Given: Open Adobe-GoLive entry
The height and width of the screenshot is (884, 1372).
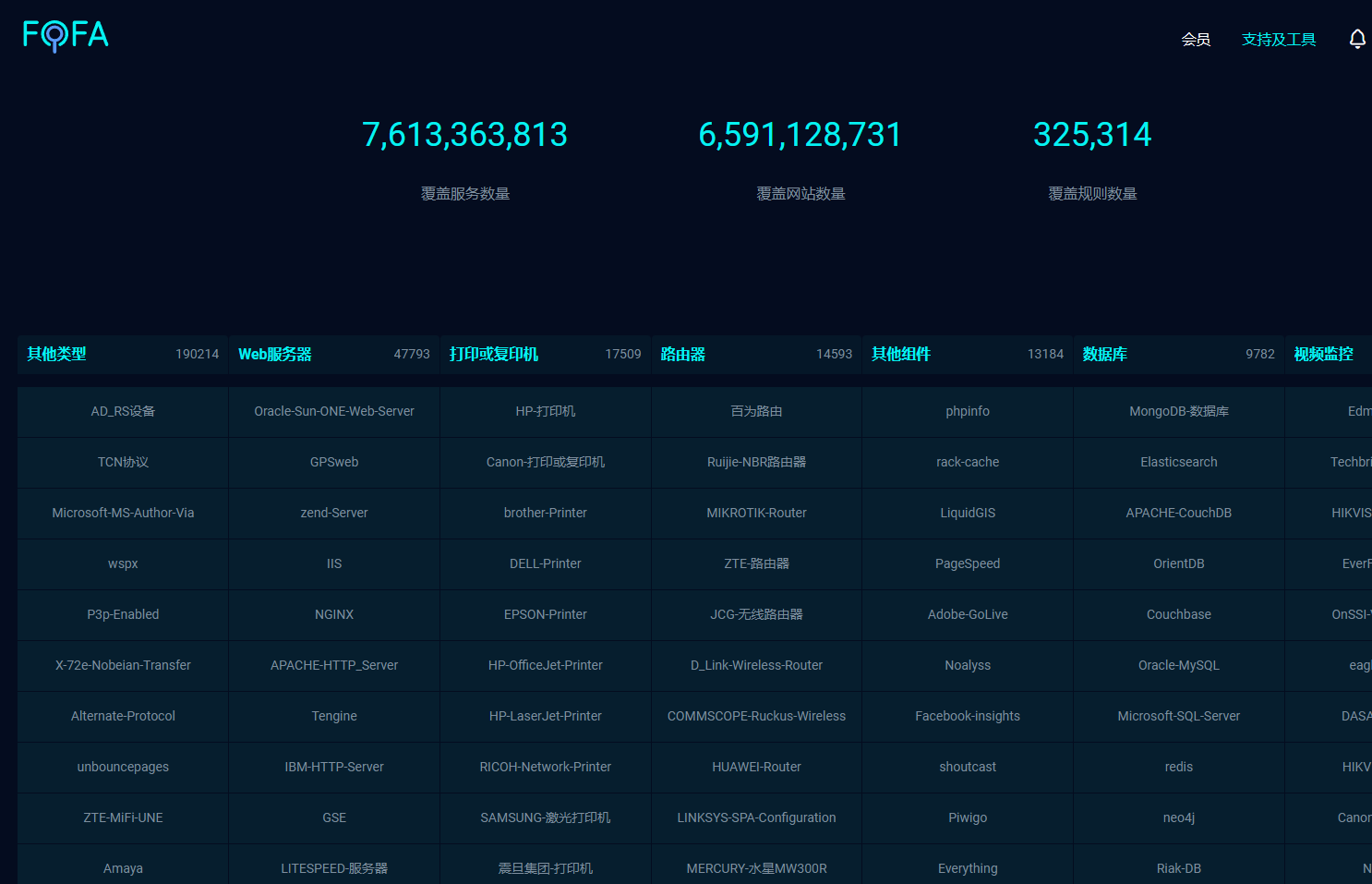Looking at the screenshot, I should [x=968, y=614].
